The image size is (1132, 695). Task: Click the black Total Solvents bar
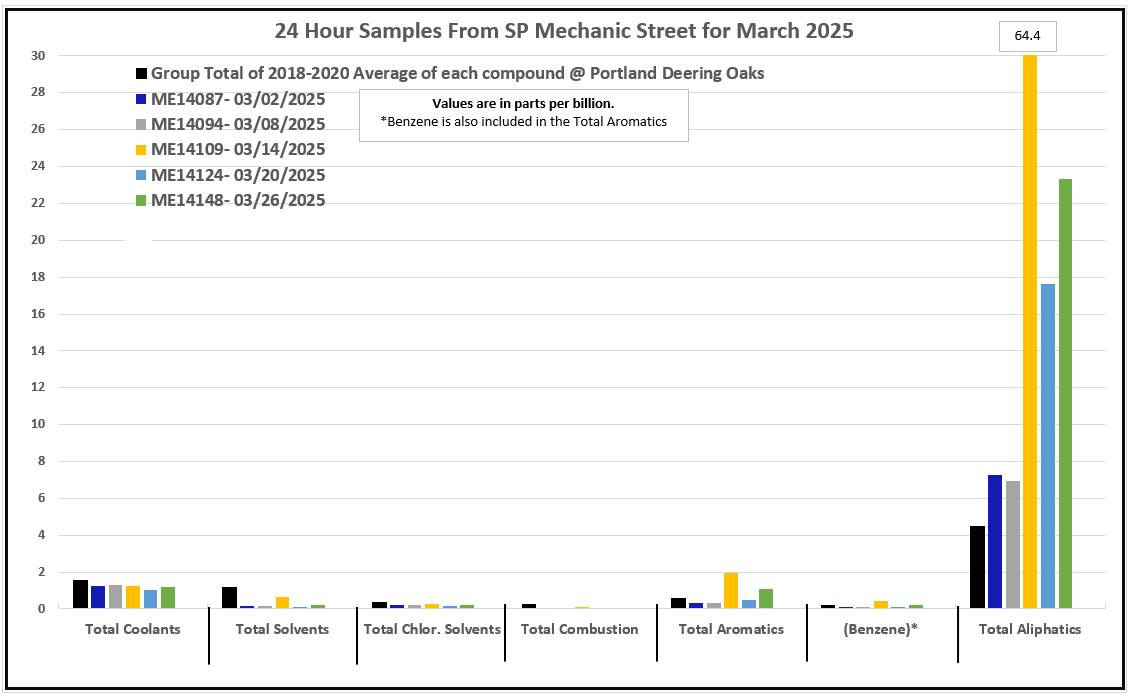tap(229, 597)
